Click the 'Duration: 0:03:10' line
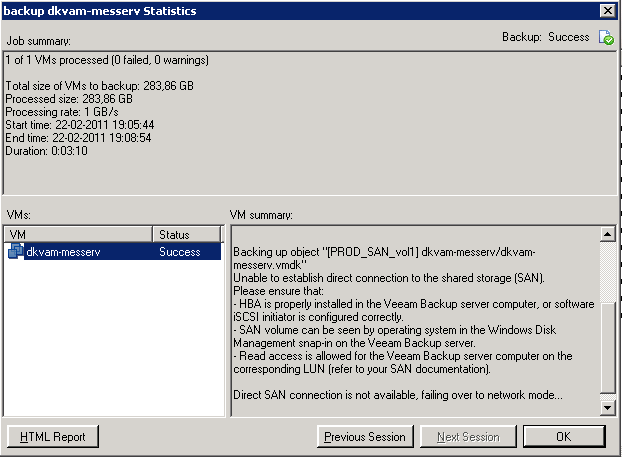The image size is (622, 457). point(46,151)
